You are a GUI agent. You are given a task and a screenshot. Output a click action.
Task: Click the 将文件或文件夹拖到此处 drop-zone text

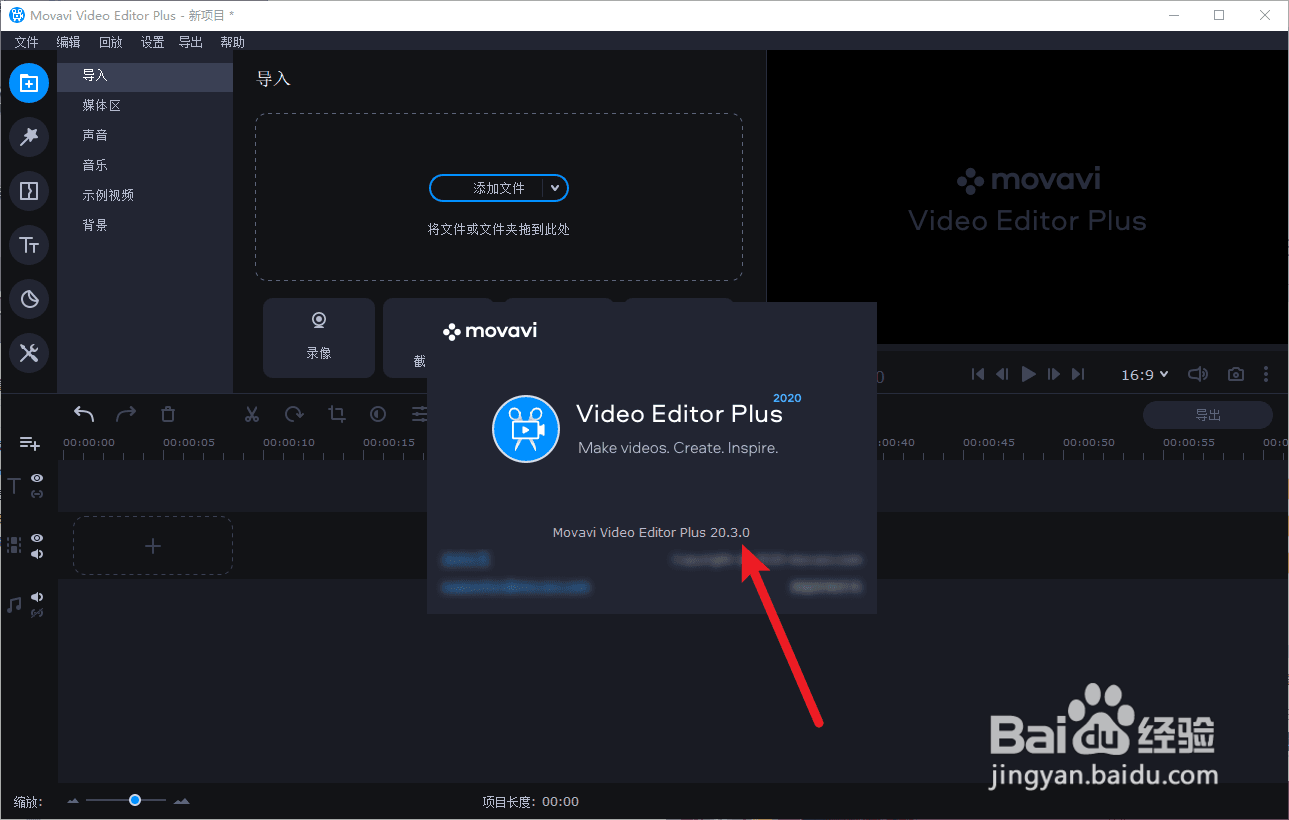click(499, 229)
